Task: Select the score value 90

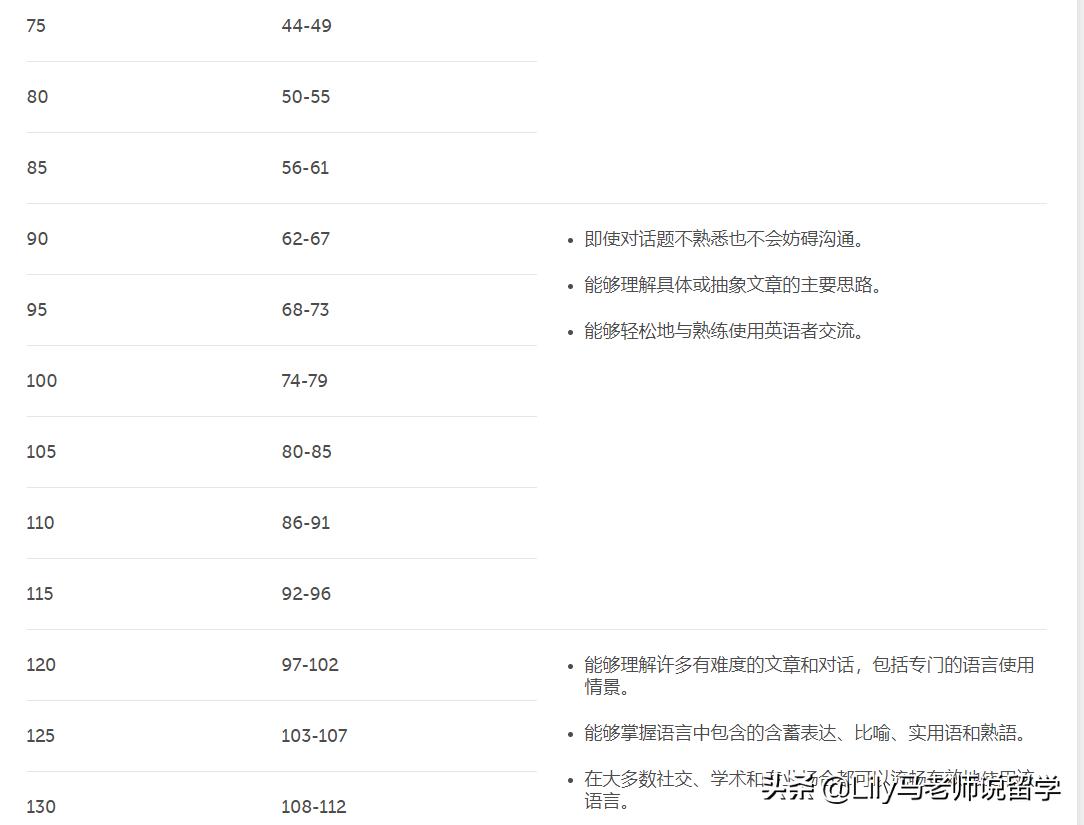Action: point(37,239)
